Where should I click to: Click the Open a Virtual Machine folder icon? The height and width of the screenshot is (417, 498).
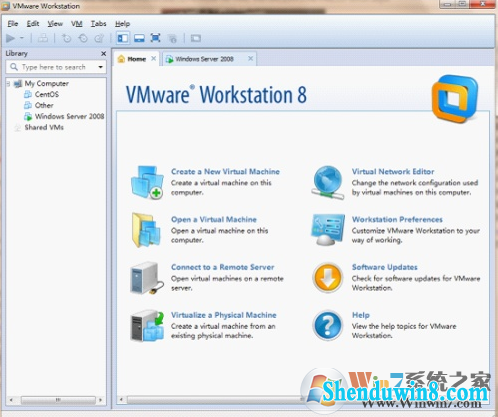[x=146, y=230]
